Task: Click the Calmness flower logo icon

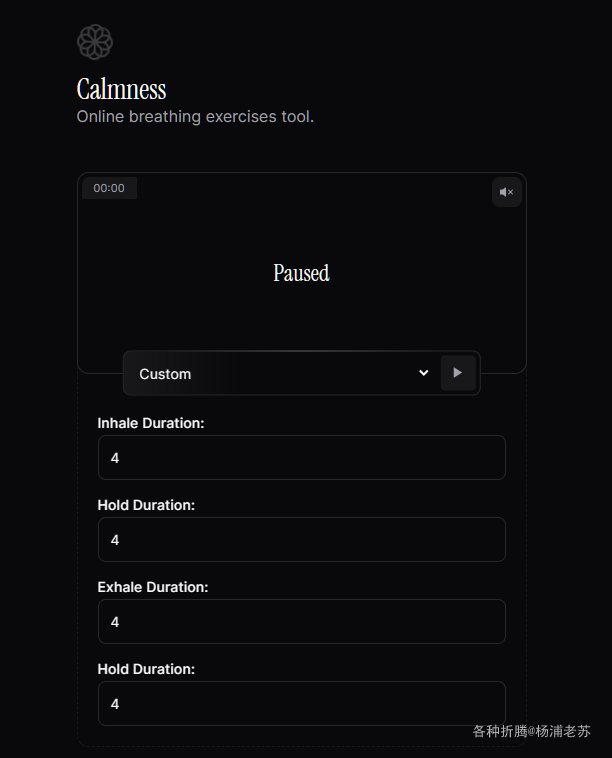Action: [x=95, y=42]
